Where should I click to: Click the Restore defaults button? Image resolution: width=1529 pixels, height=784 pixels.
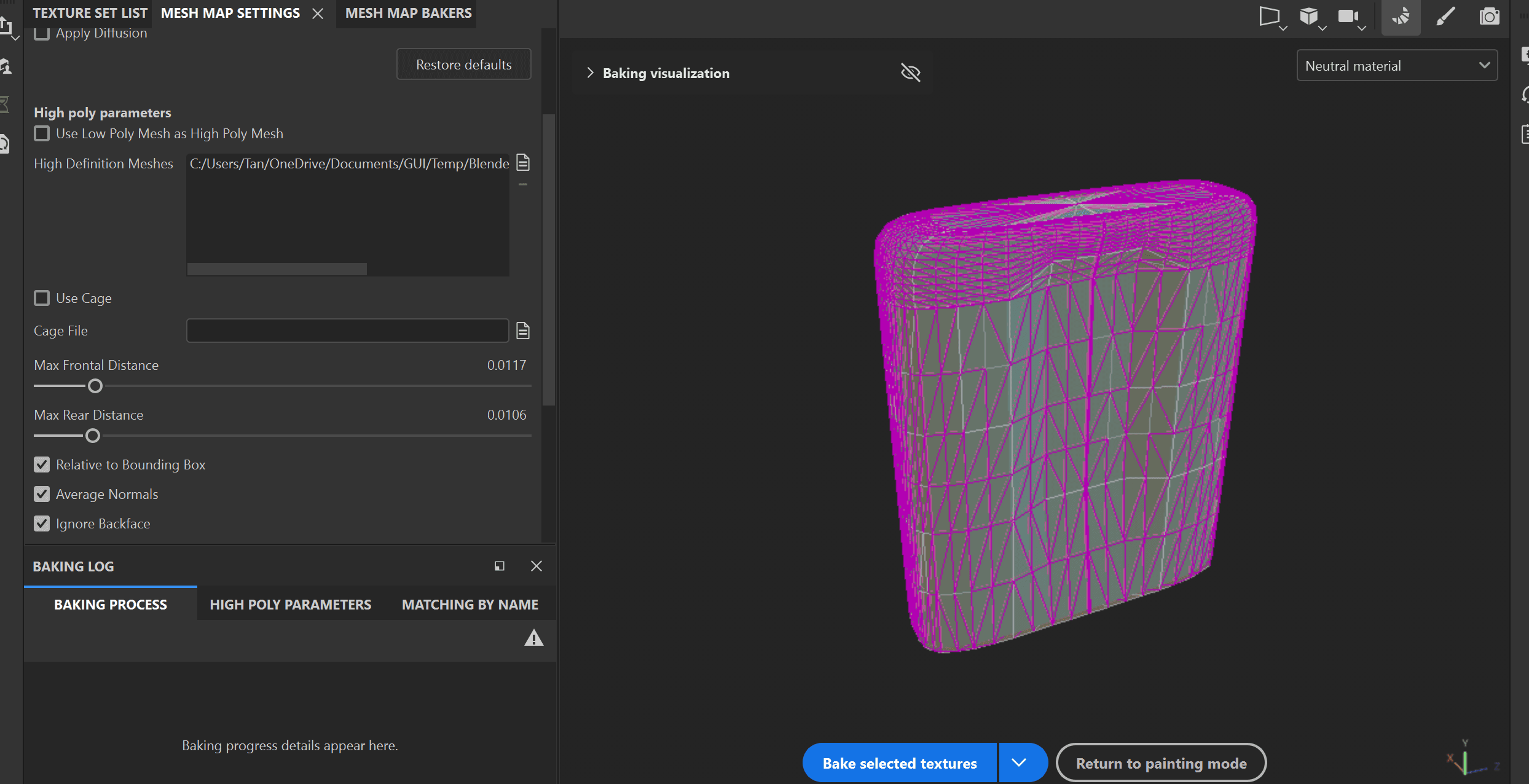pyautogui.click(x=464, y=65)
